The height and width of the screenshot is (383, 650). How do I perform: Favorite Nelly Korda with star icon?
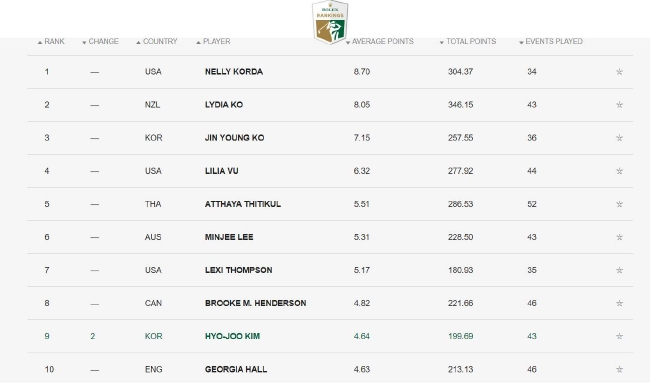tap(619, 72)
